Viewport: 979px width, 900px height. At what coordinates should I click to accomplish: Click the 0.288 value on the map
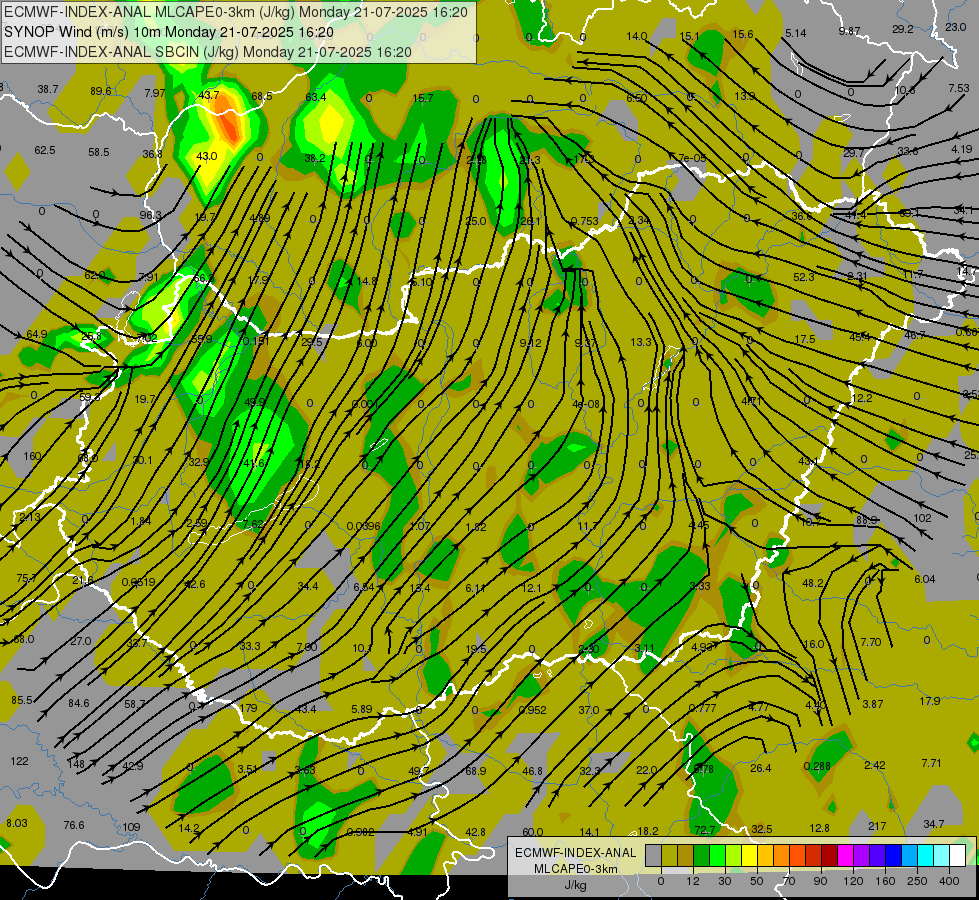pos(817,766)
